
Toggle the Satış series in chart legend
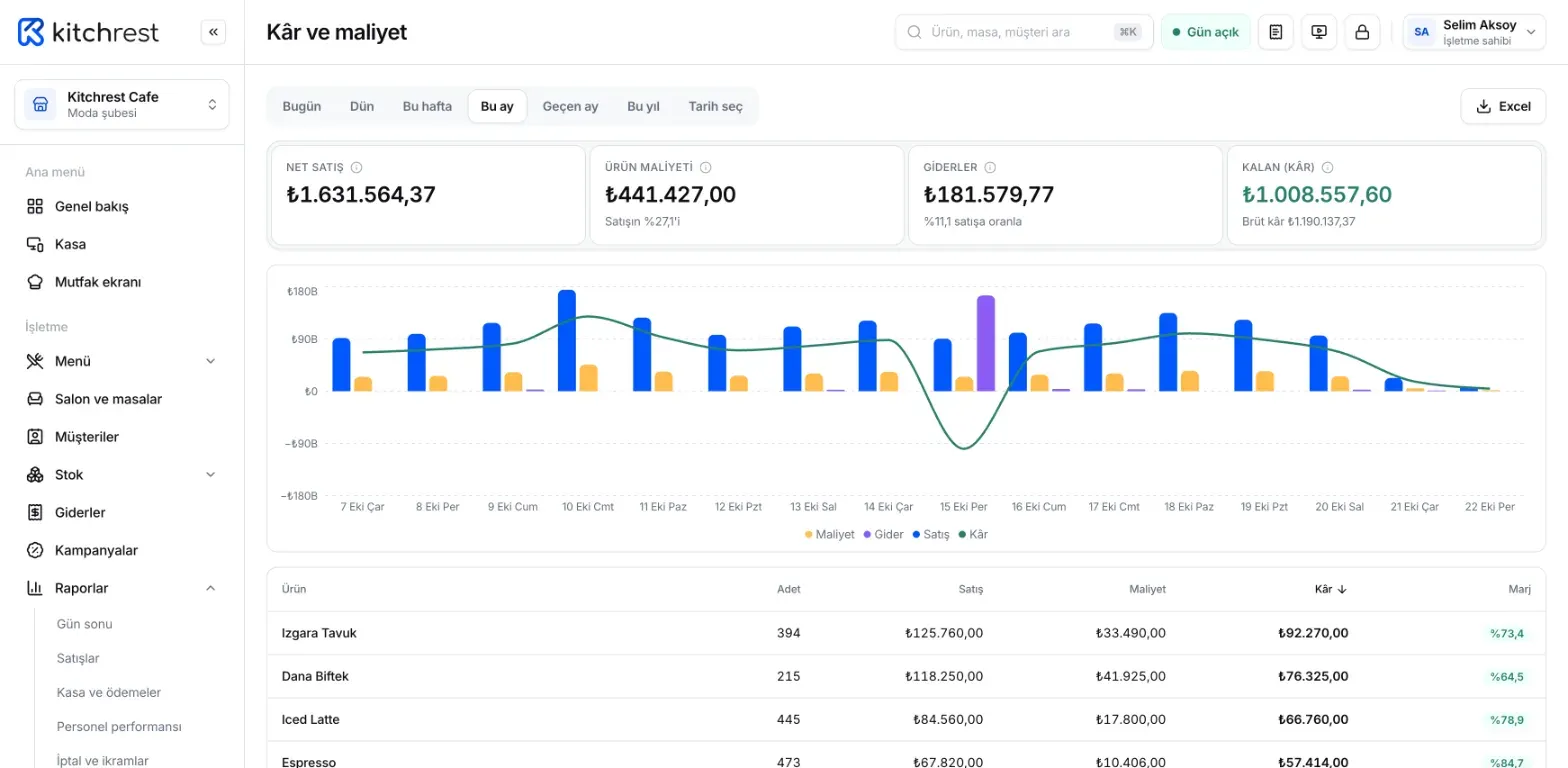pyautogui.click(x=930, y=535)
